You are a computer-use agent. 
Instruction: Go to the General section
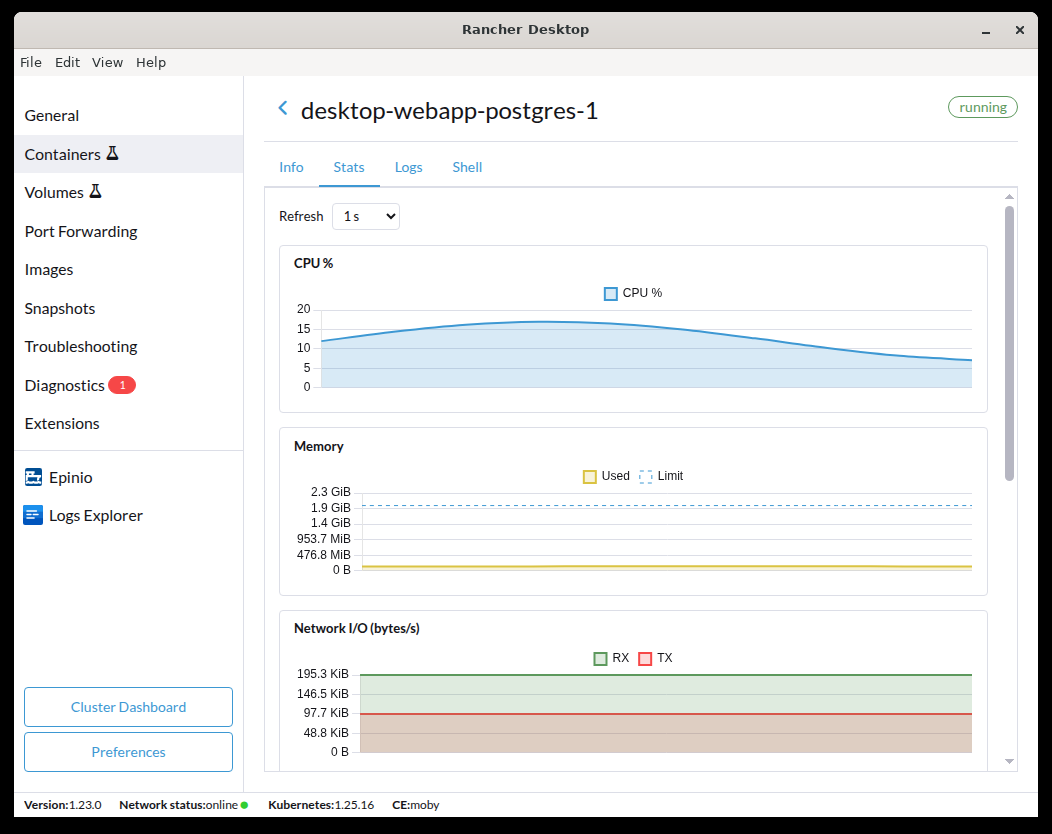click(129, 115)
